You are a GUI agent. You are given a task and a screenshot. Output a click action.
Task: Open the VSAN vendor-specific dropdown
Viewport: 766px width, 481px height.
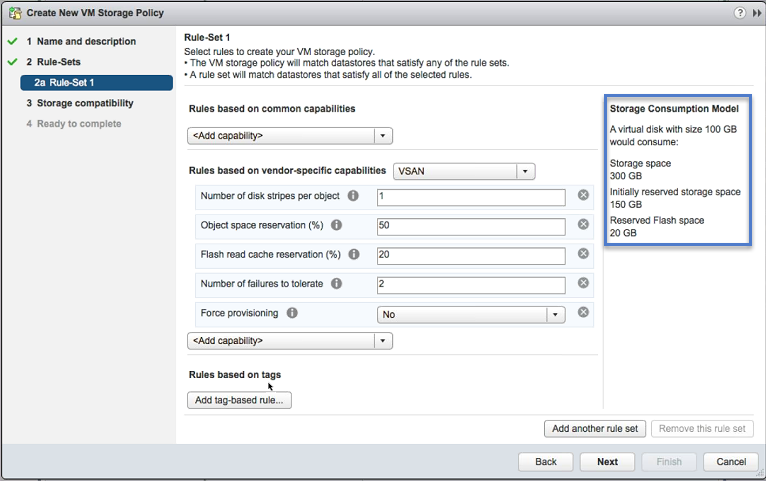click(464, 171)
